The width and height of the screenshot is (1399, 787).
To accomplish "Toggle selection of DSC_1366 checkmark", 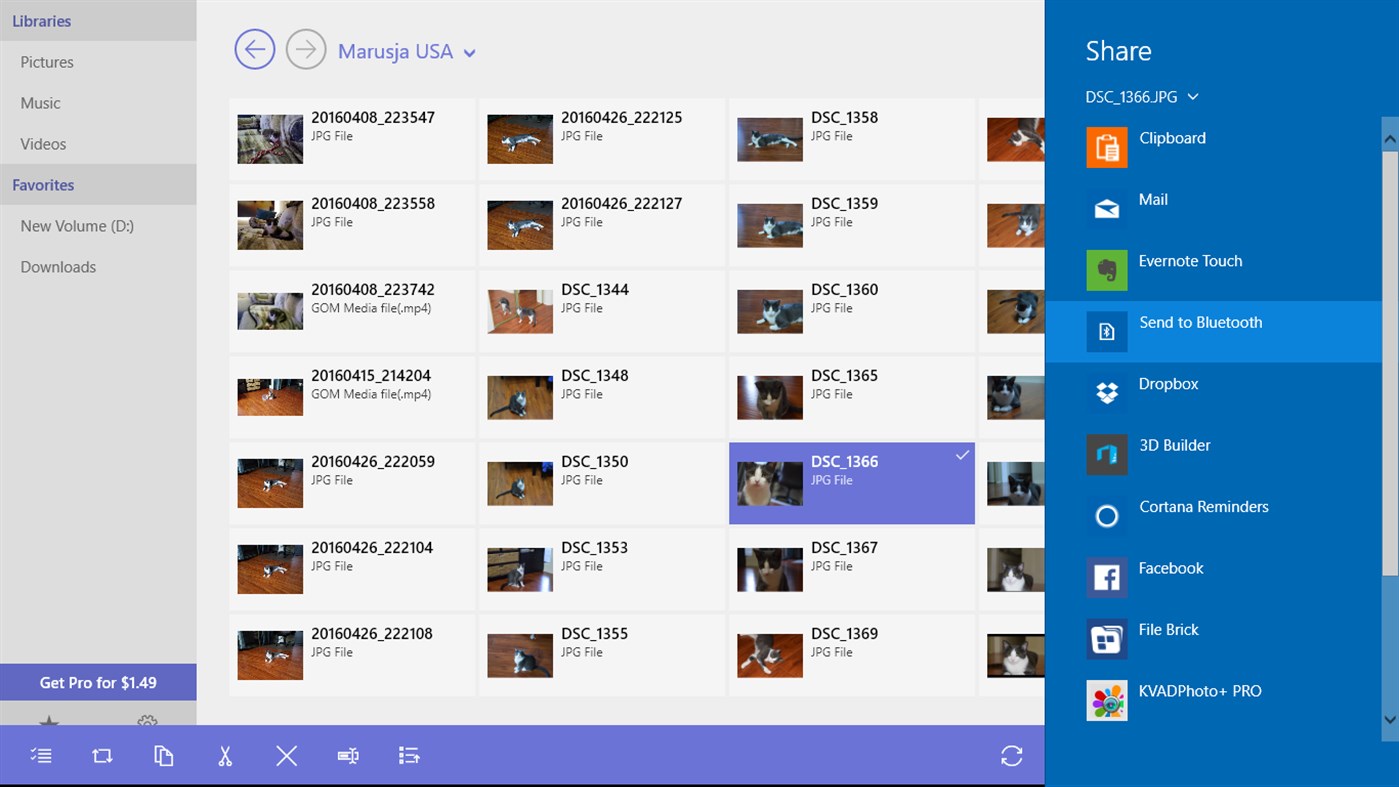I will [x=962, y=455].
